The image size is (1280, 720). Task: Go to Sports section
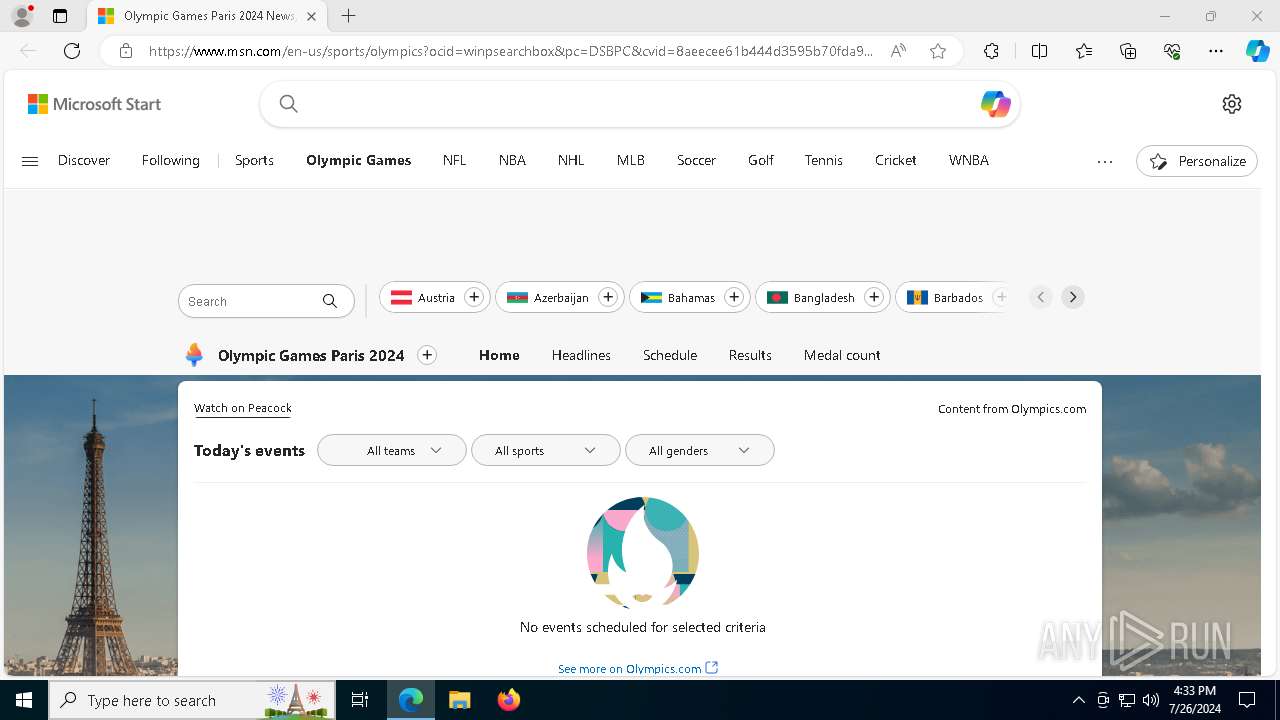click(254, 160)
